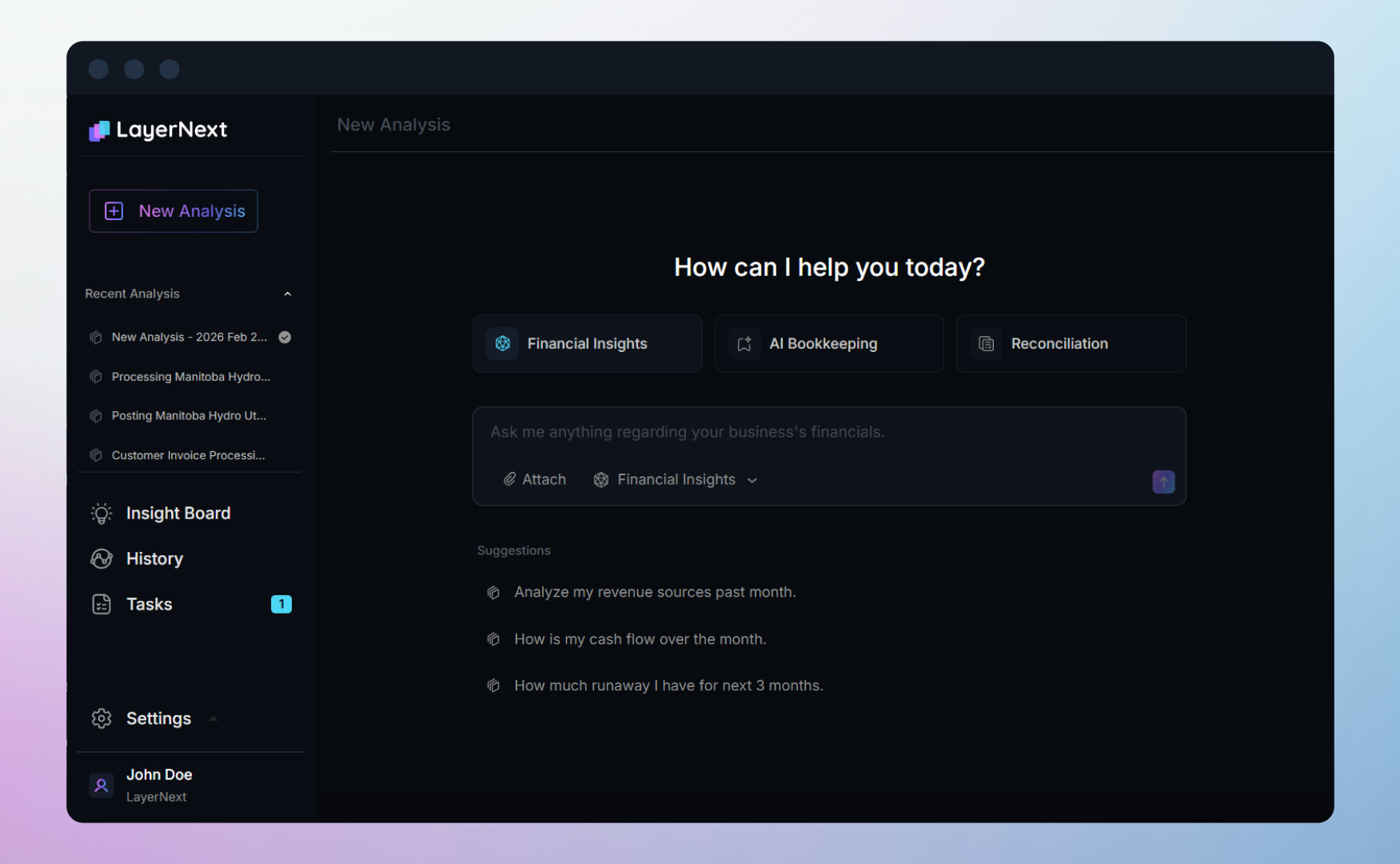
Task: Send the prompt with the arrow button
Action: point(1163,482)
